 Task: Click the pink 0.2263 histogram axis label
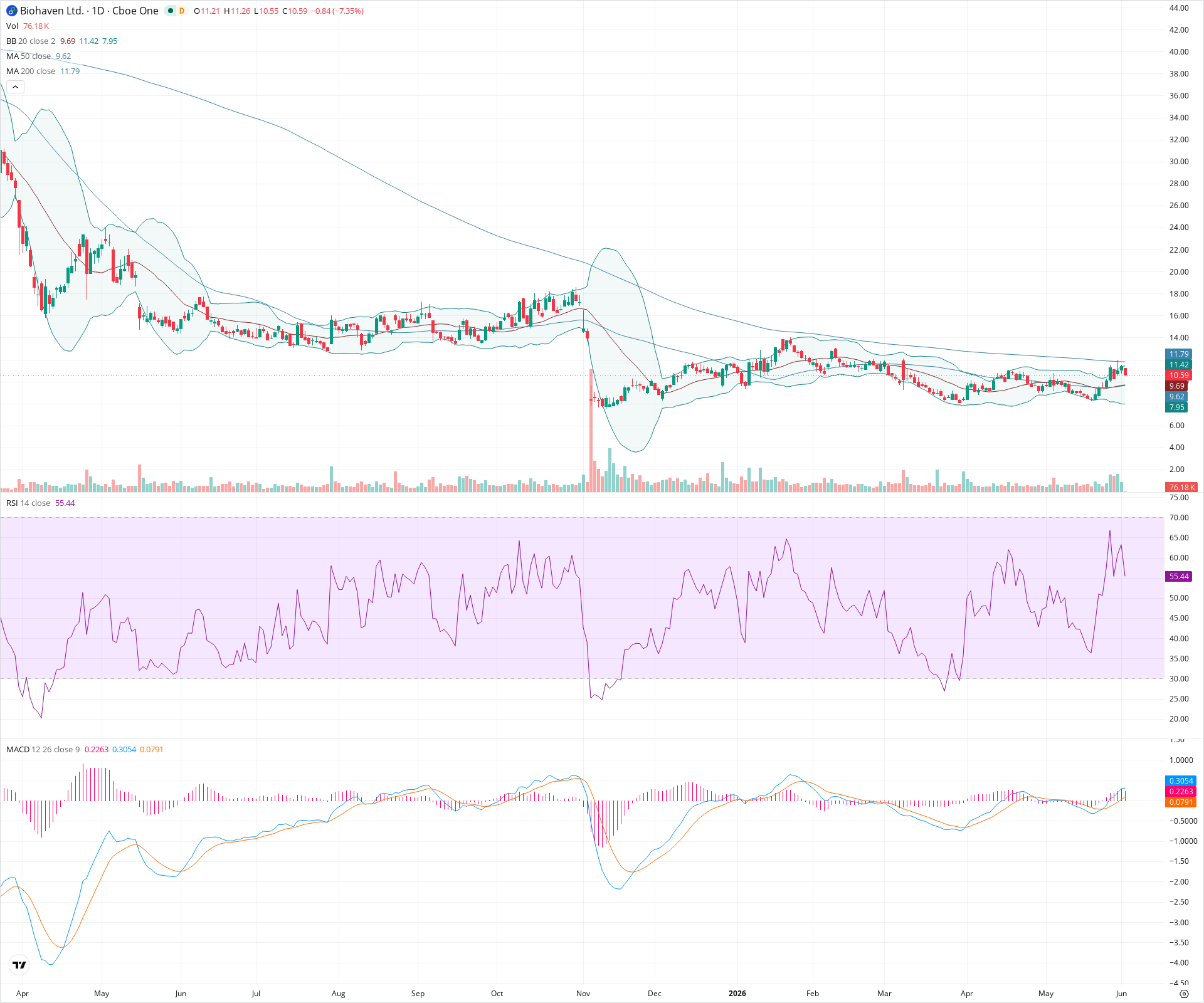tap(1181, 792)
